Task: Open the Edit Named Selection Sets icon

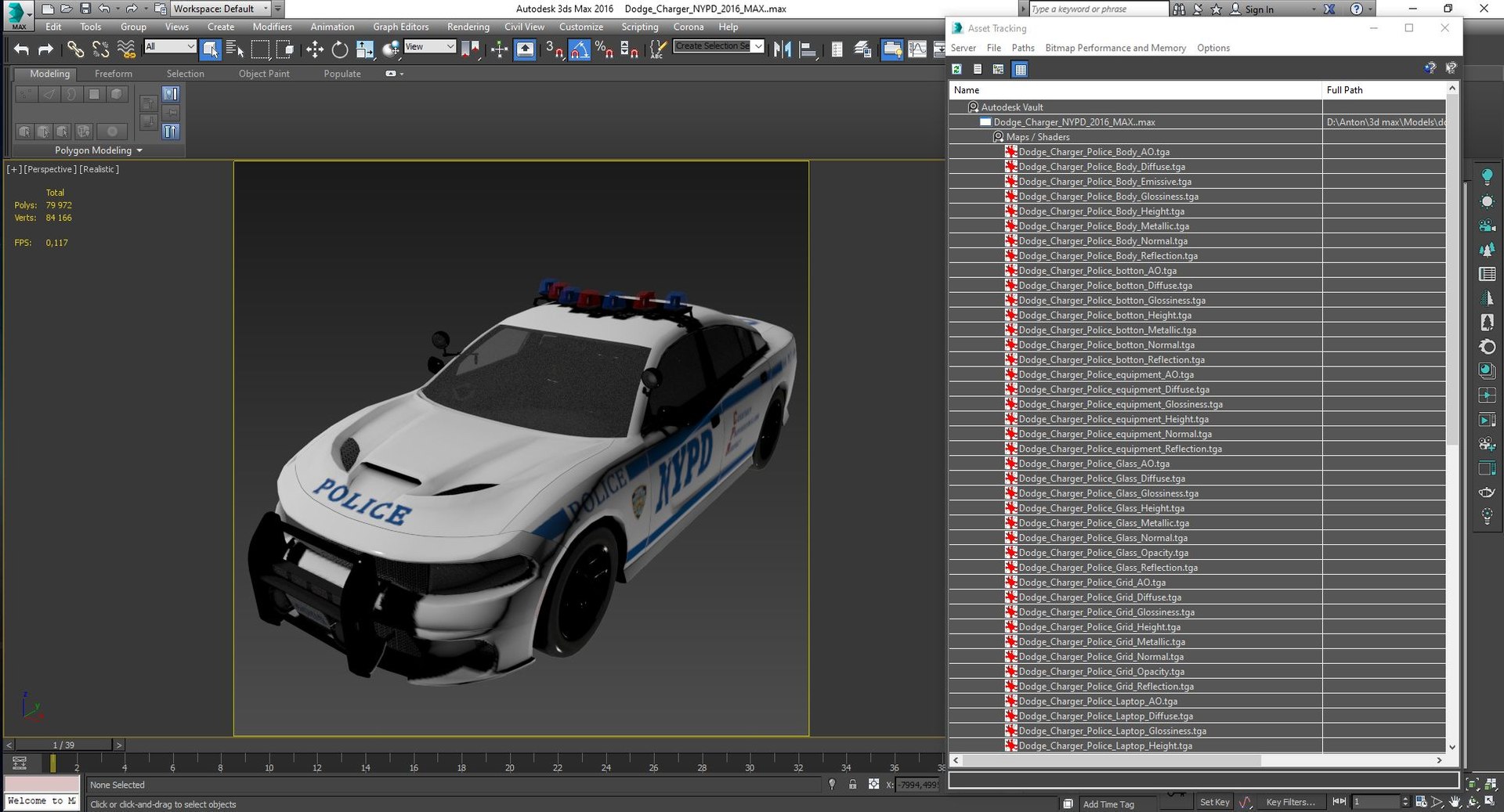Action: coord(657,49)
